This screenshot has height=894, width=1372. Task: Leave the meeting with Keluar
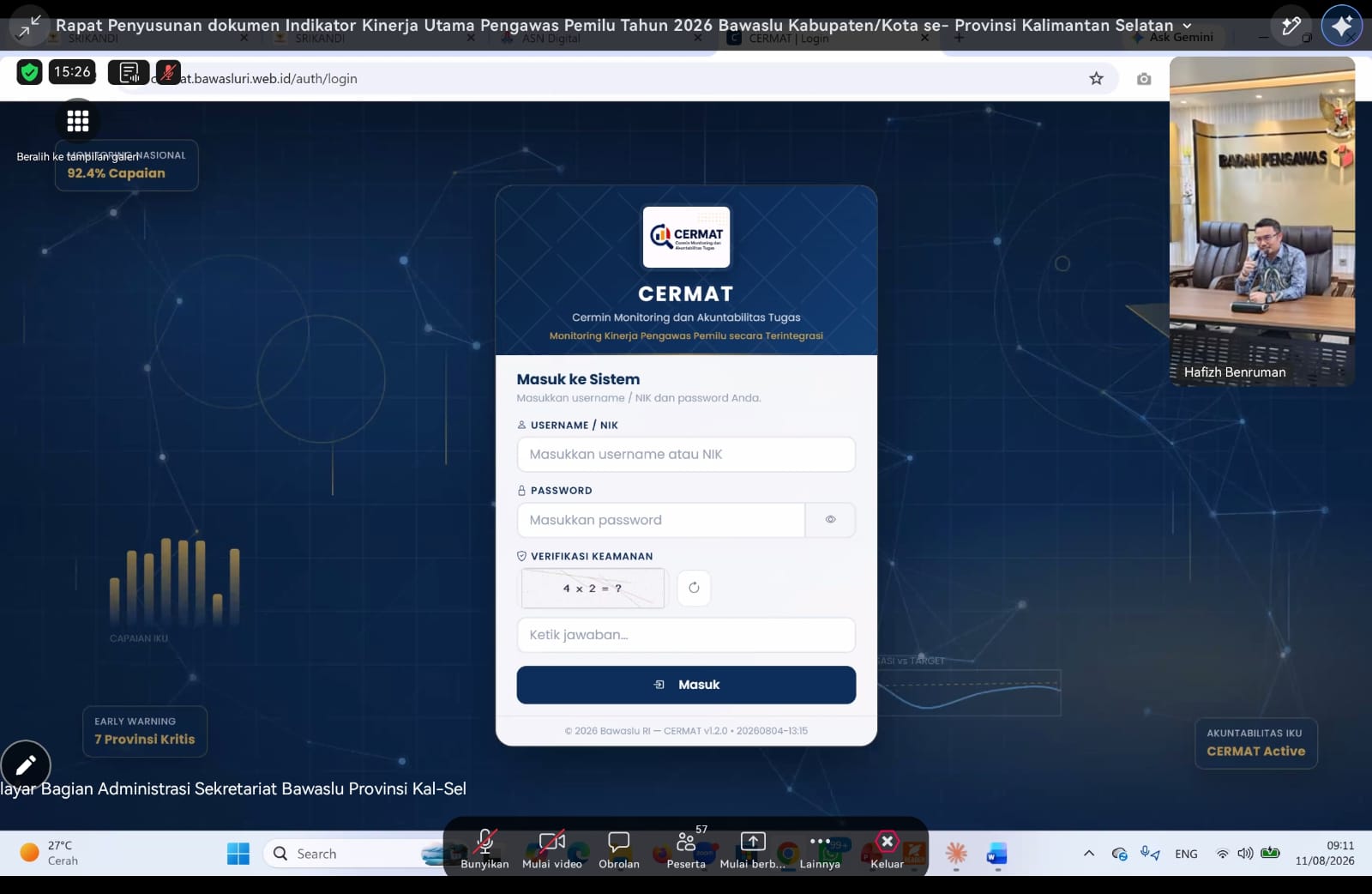[888, 849]
